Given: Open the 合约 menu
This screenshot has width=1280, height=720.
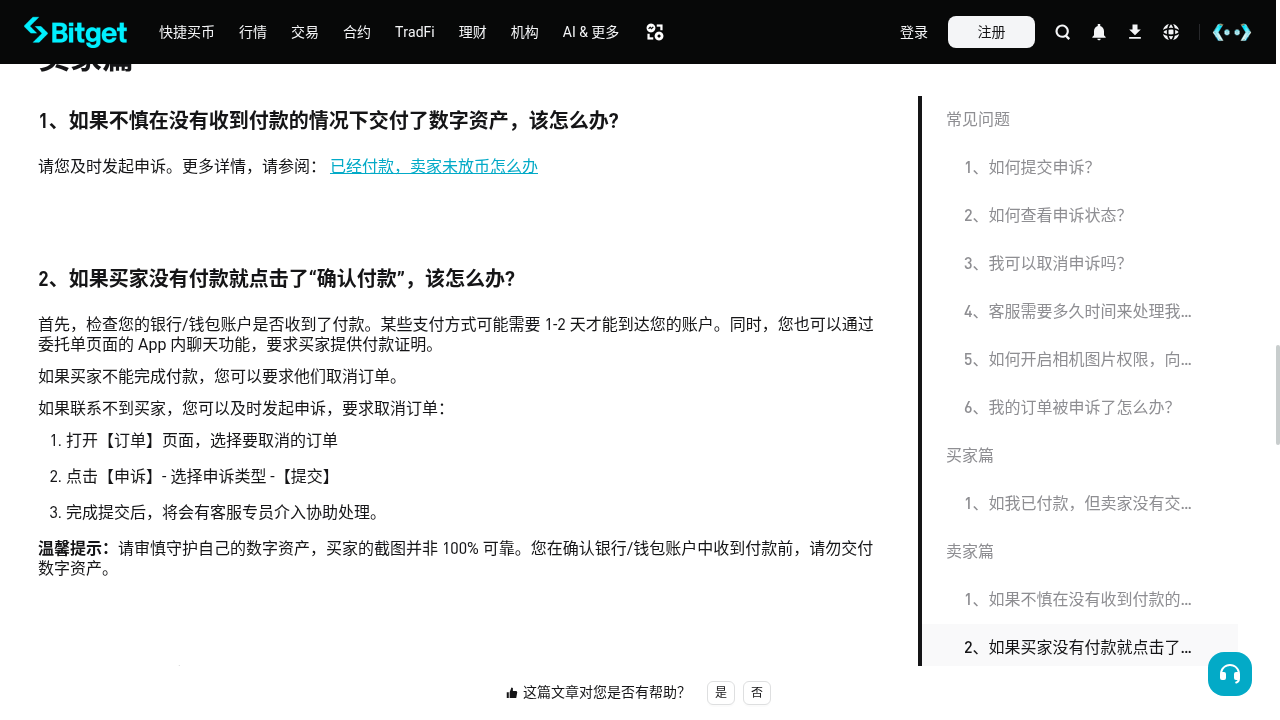Looking at the screenshot, I should 357,32.
